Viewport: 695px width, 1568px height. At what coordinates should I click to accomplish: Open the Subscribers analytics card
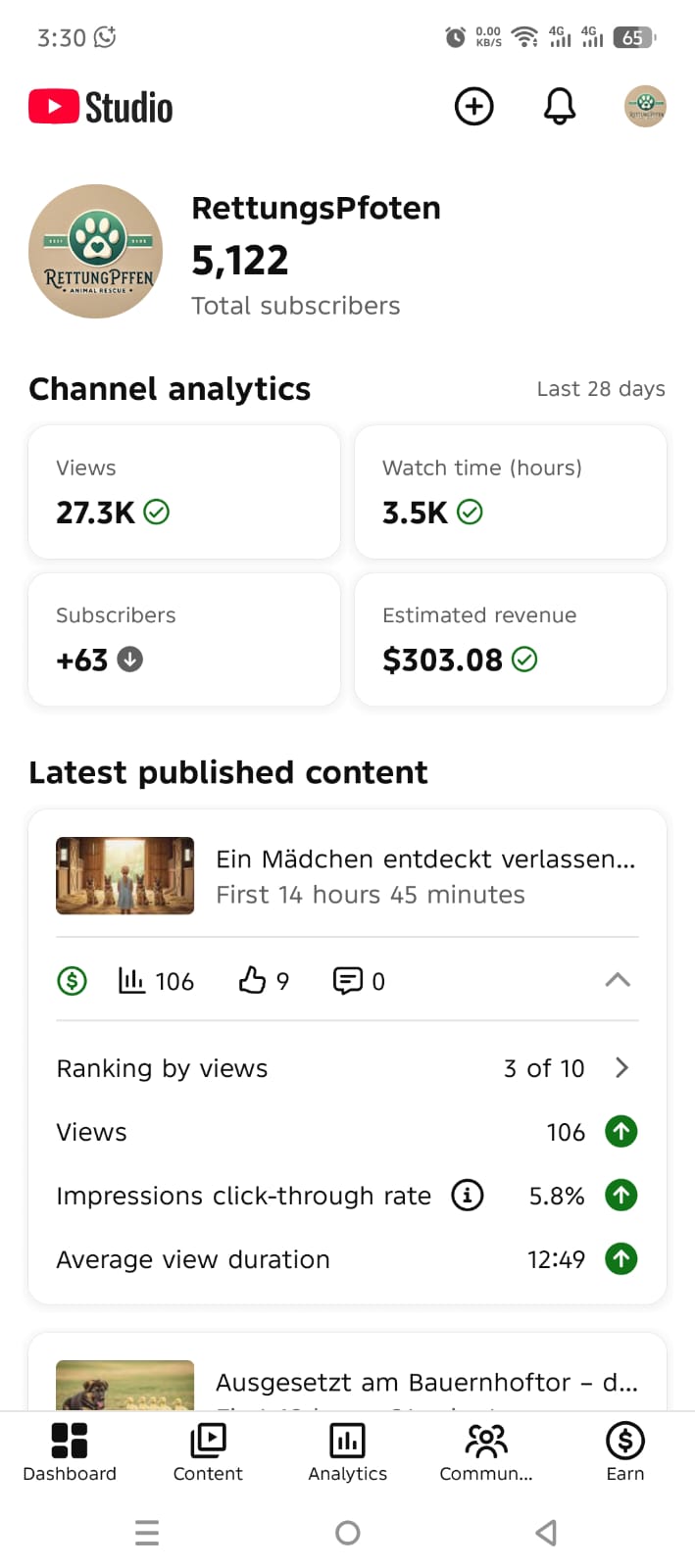pos(184,639)
